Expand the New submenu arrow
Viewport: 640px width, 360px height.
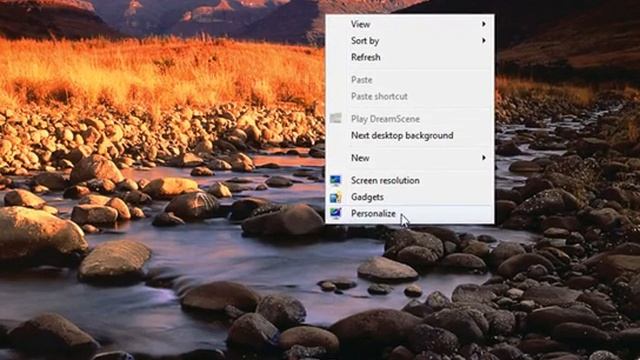pos(484,158)
